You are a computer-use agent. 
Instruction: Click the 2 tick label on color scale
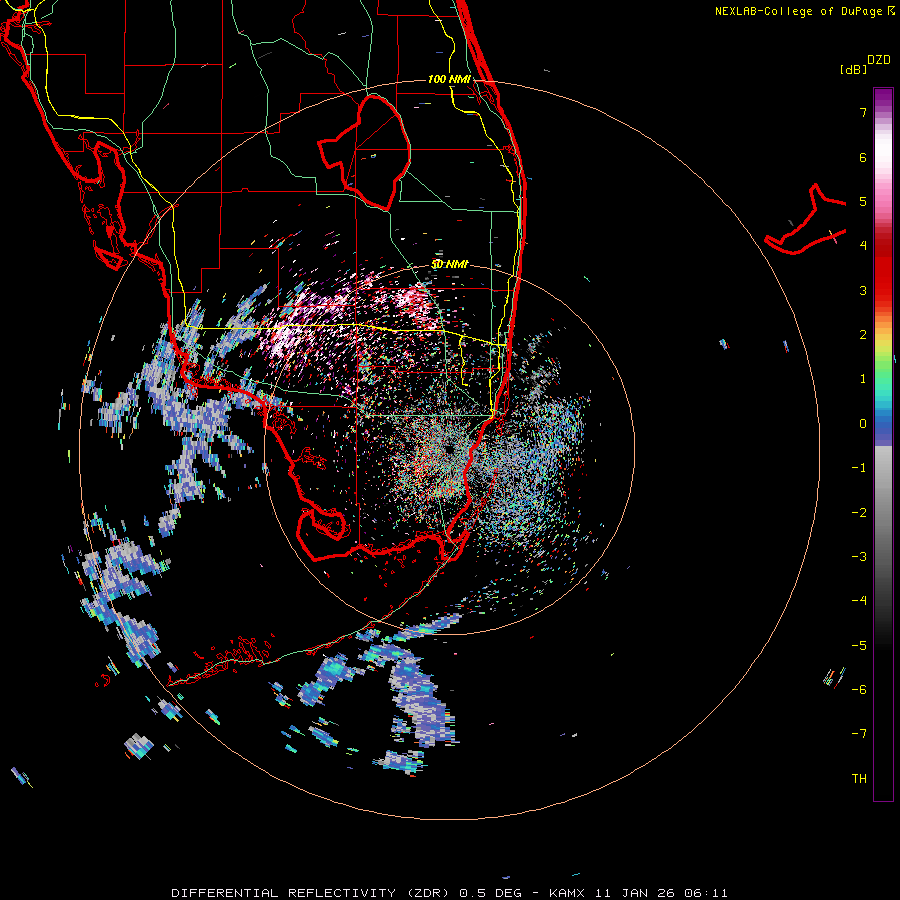[863, 335]
